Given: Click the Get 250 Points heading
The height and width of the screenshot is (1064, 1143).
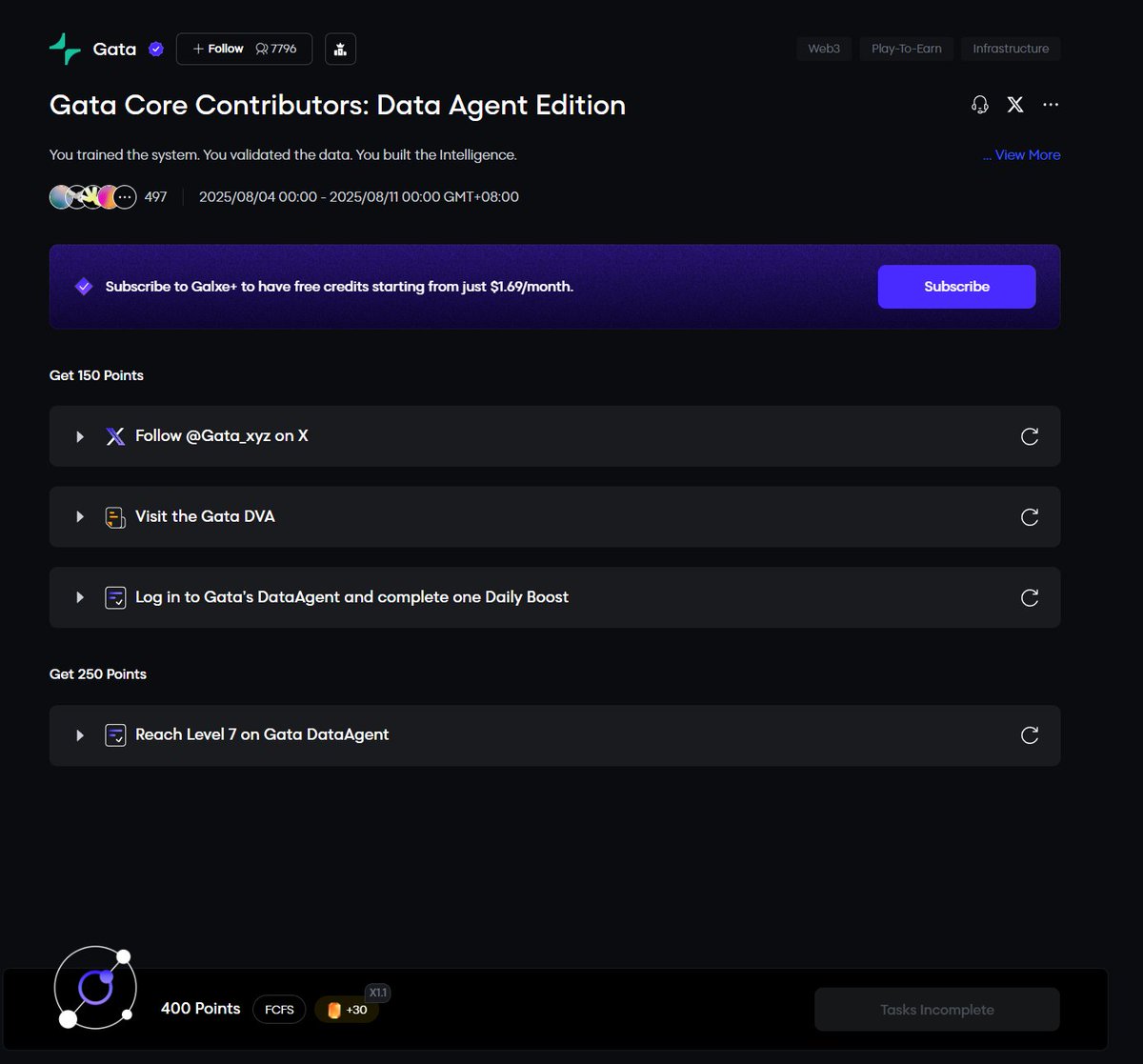Looking at the screenshot, I should tap(98, 674).
